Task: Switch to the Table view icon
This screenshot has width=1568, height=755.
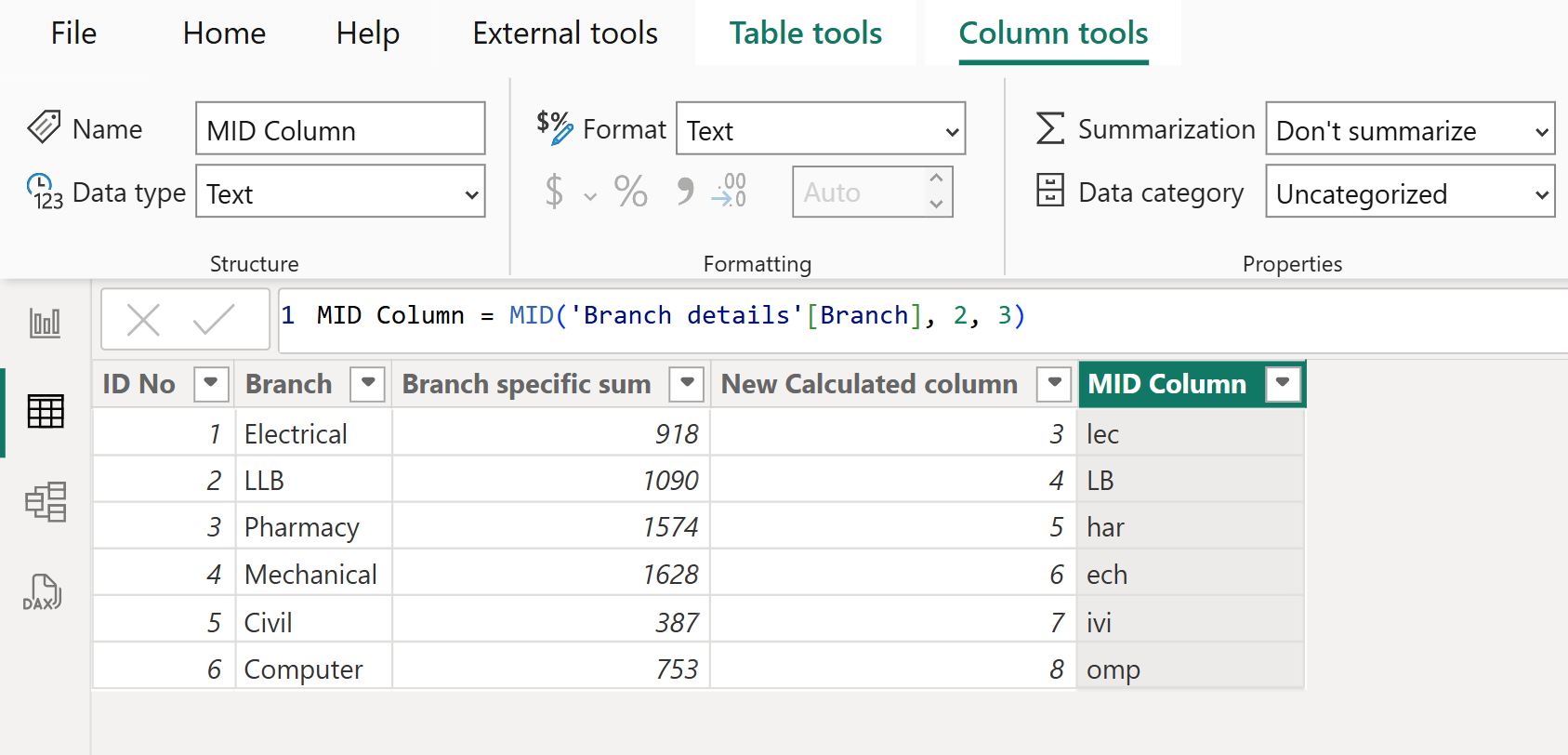Action: [x=45, y=411]
